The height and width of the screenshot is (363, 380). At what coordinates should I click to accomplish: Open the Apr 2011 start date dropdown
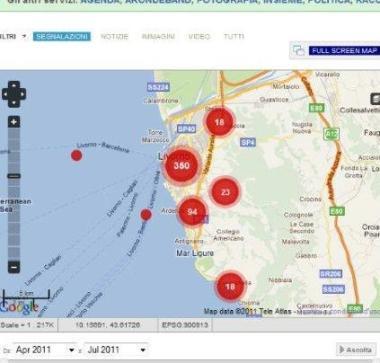tap(45, 350)
